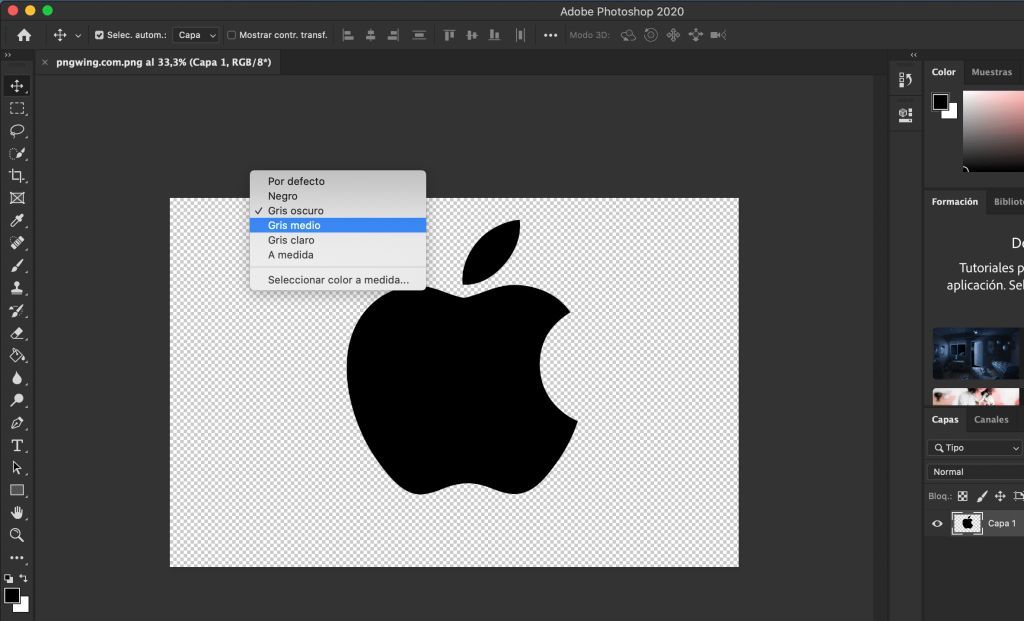Viewport: 1024px width, 621px height.
Task: Swap foreground and background colors arrow
Action: tap(24, 578)
